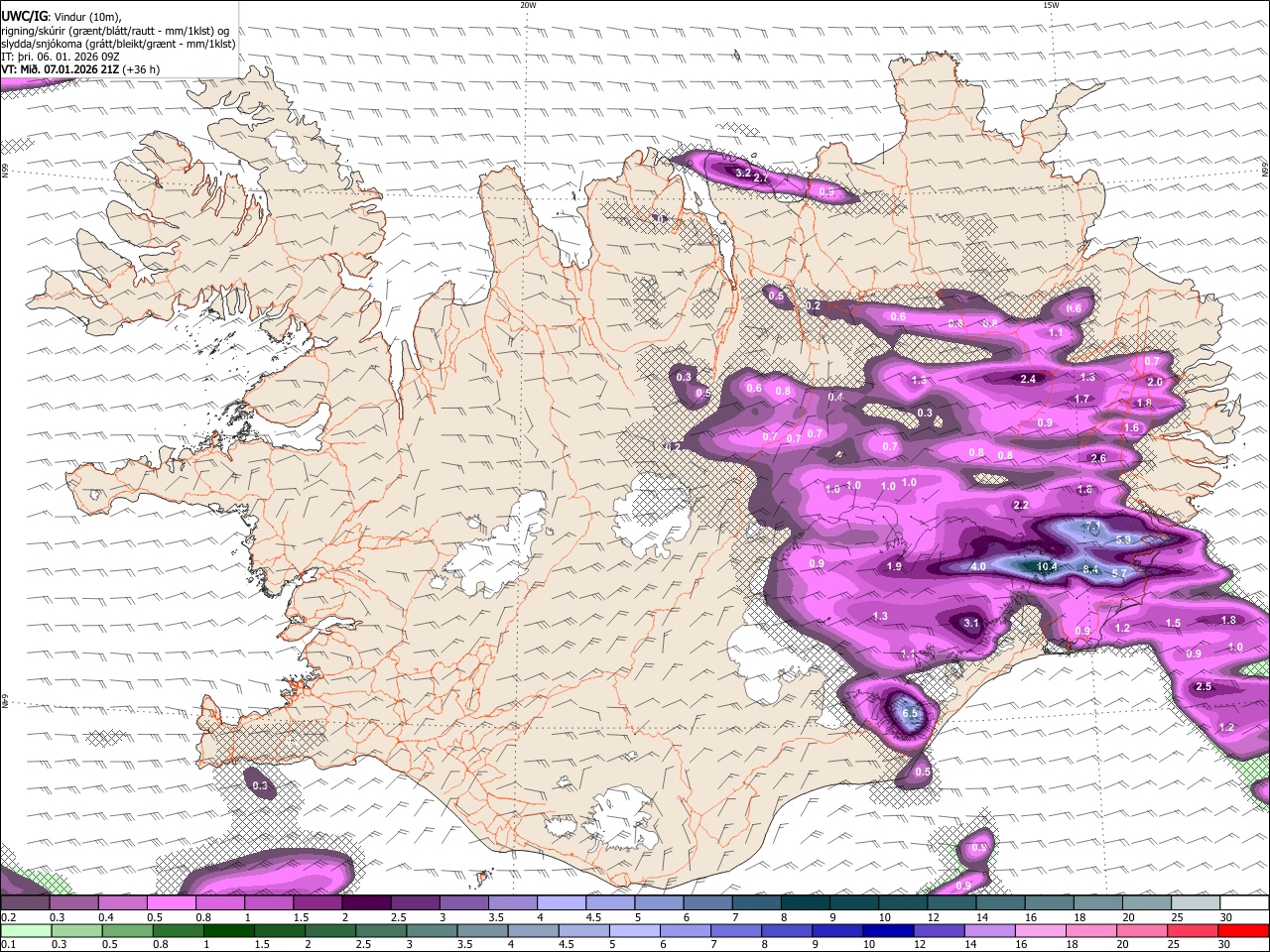Click the 0.3 label off the southwest coast
Image resolution: width=1270 pixels, height=952 pixels.
click(260, 785)
